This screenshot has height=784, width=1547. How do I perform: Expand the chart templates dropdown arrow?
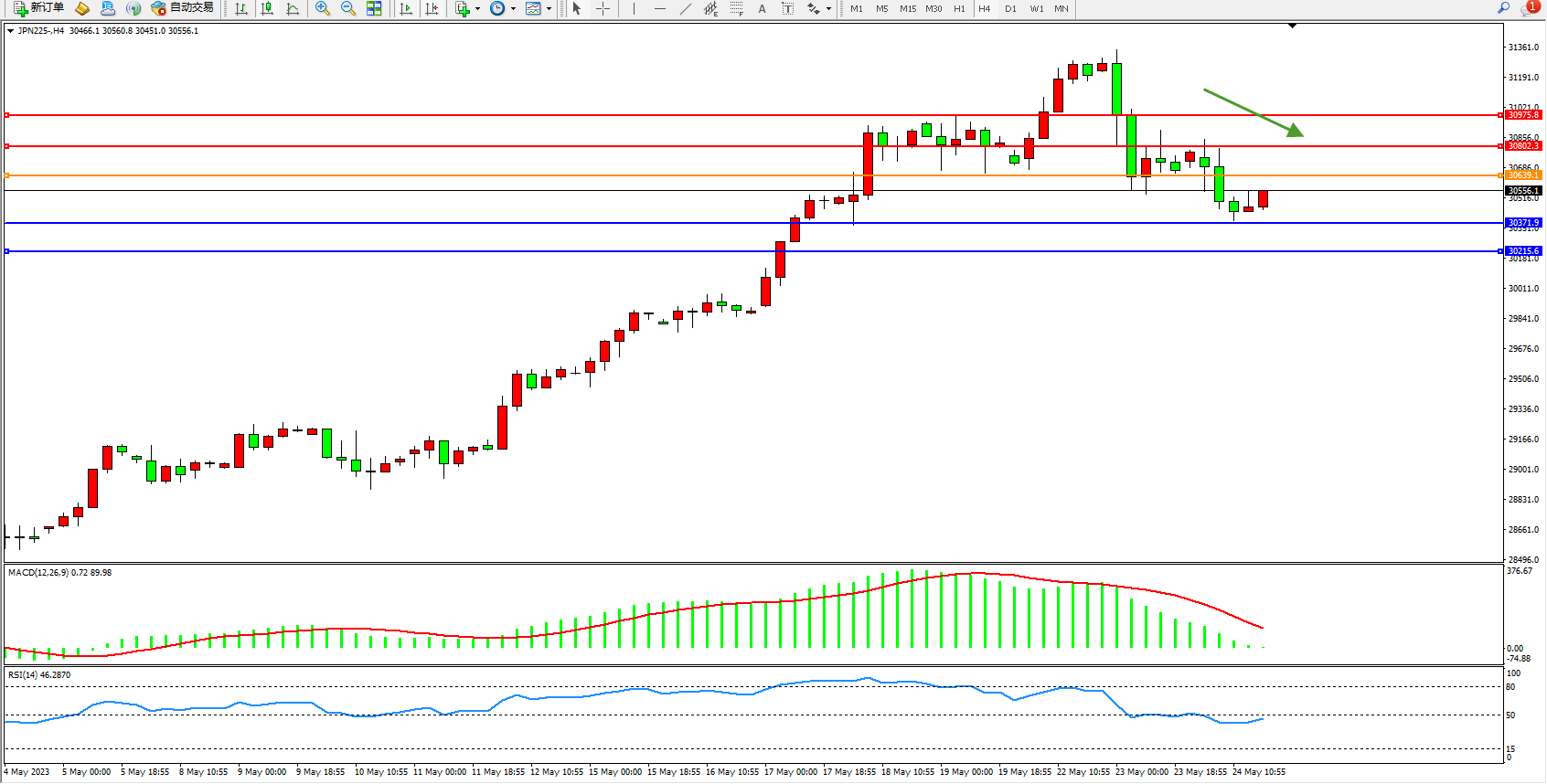coord(549,9)
